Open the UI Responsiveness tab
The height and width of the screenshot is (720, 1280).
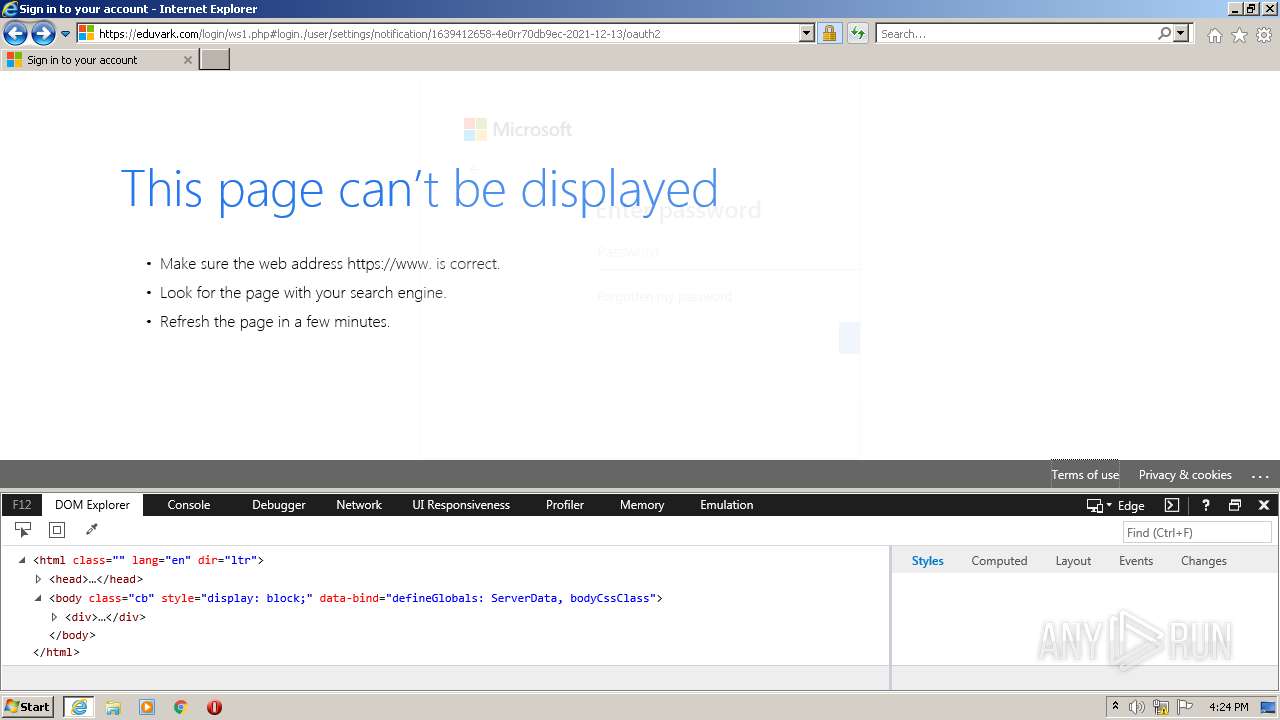pos(461,505)
